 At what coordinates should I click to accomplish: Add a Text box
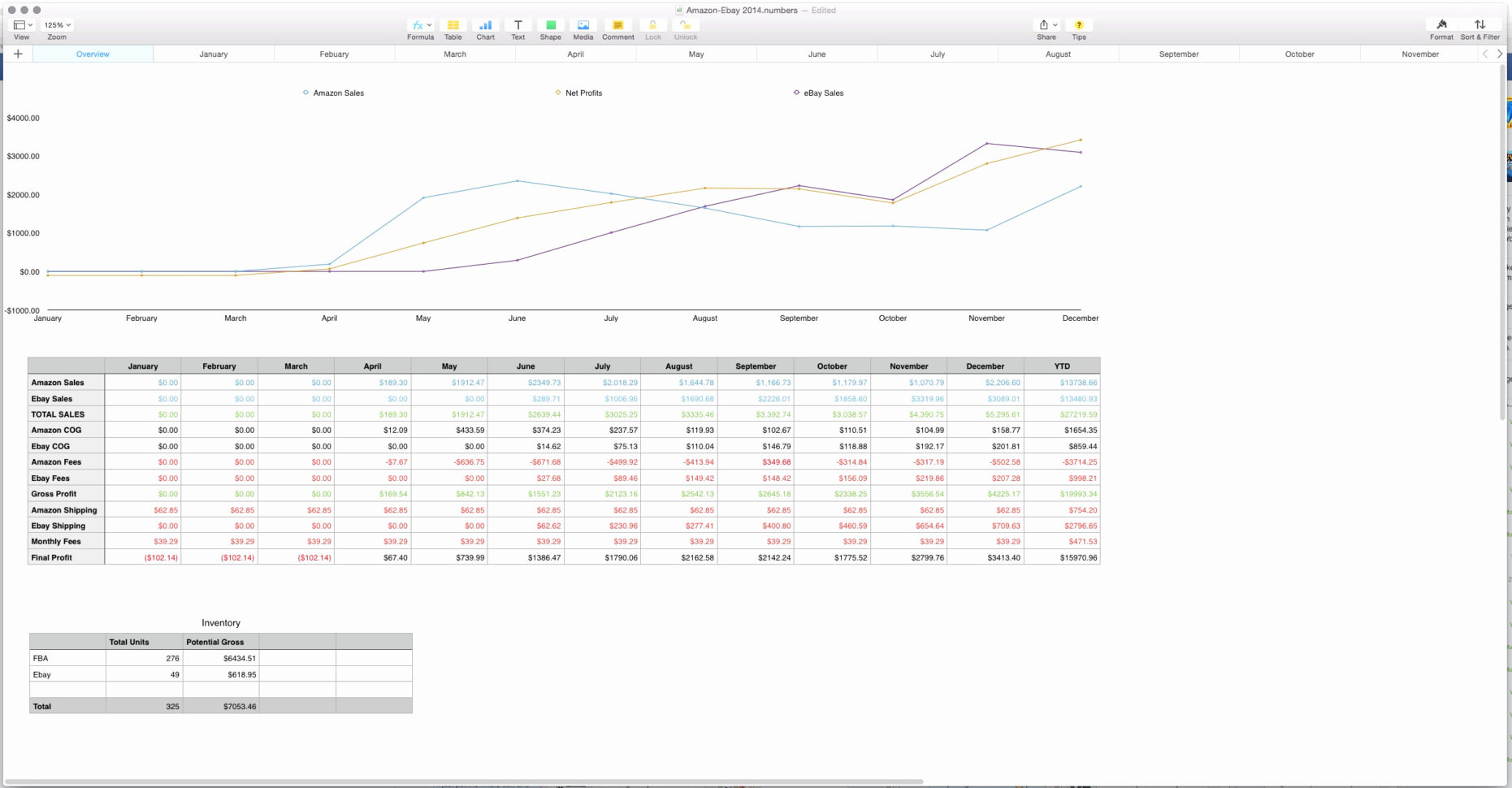click(x=518, y=25)
